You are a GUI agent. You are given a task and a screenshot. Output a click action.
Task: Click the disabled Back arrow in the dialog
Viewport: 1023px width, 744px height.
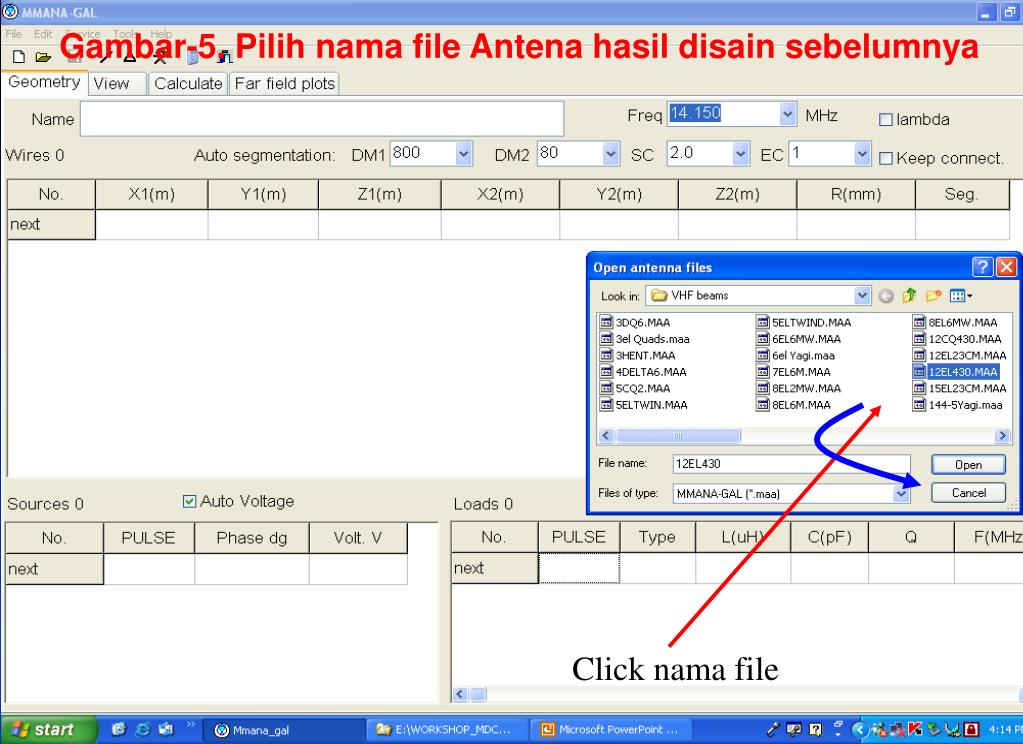pos(886,296)
